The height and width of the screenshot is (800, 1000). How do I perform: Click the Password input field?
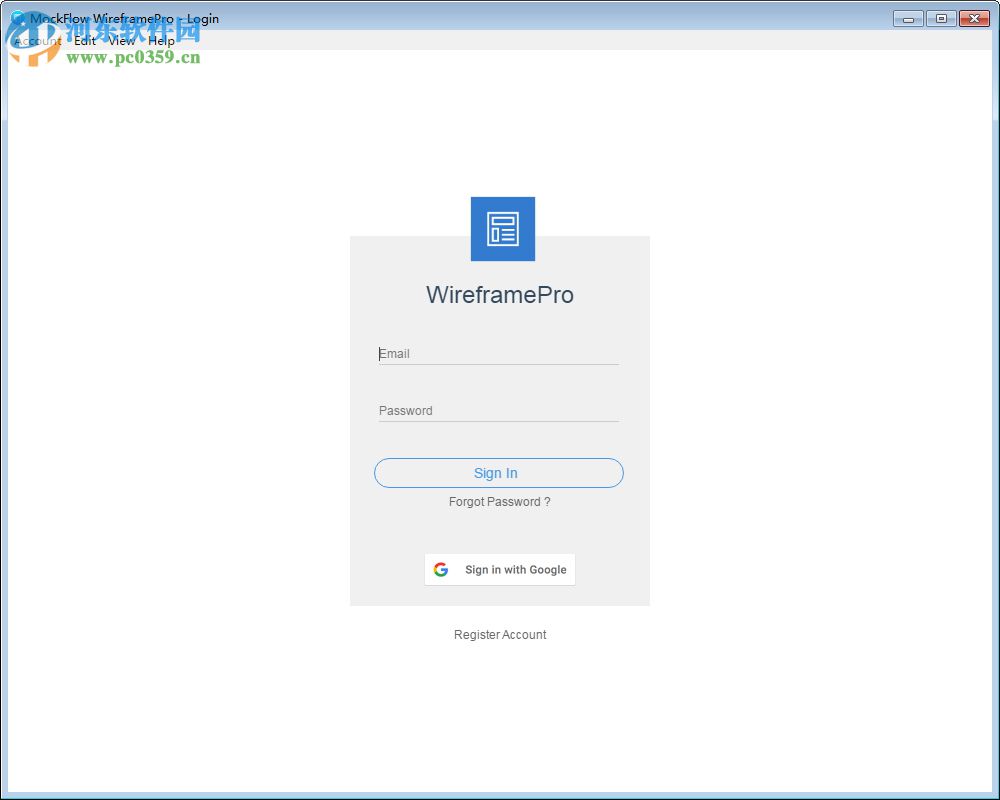(x=498, y=410)
